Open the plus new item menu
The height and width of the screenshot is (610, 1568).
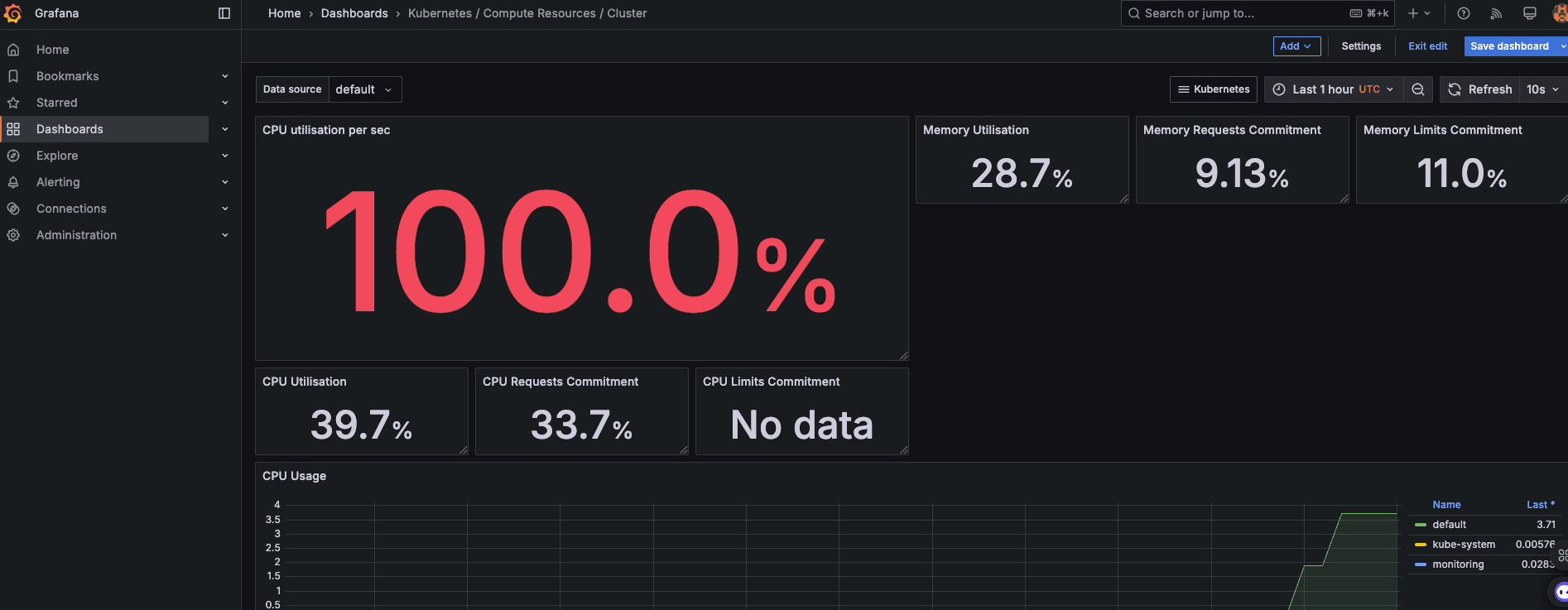point(1419,13)
